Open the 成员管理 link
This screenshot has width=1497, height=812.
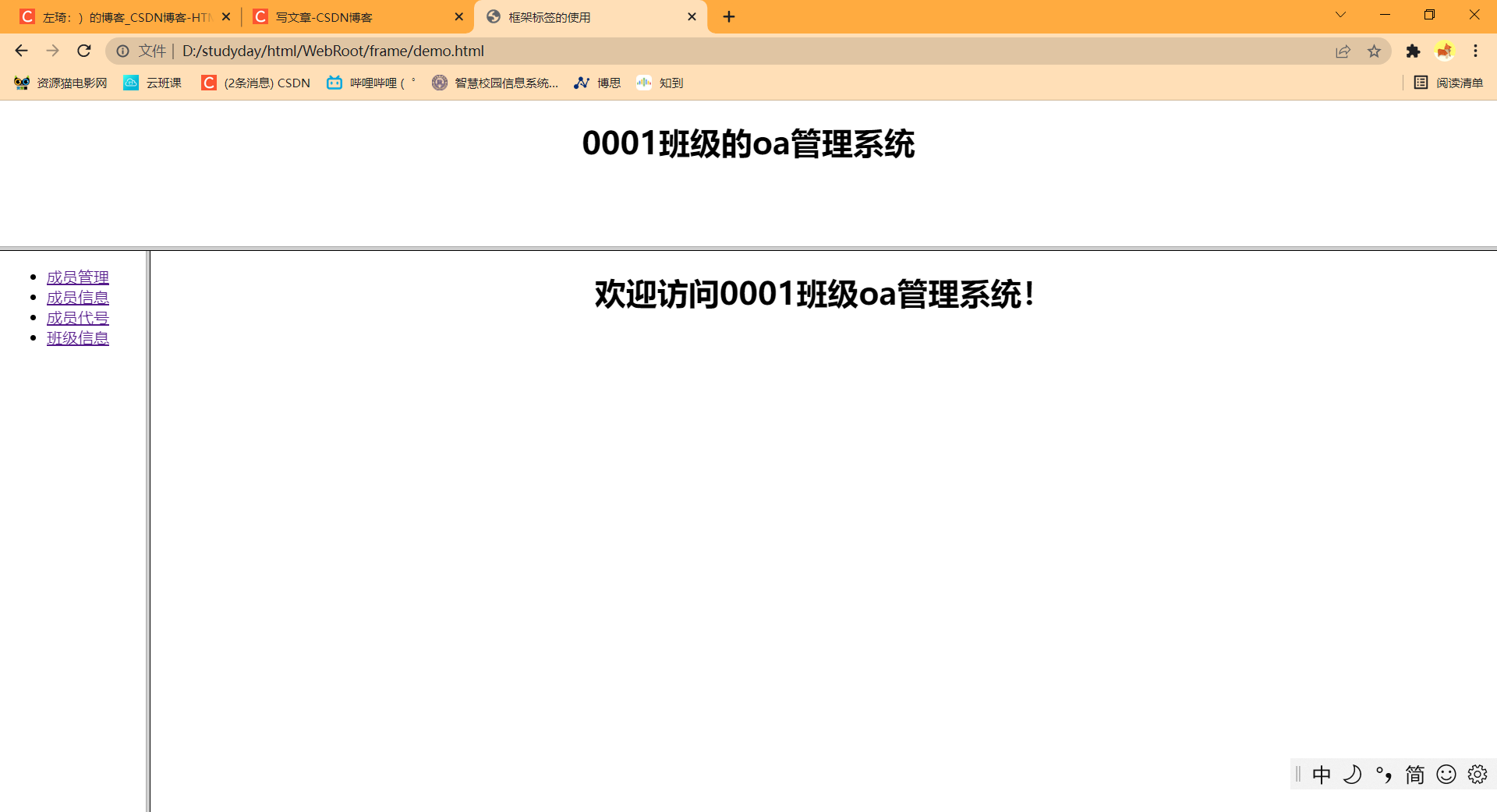pyautogui.click(x=77, y=277)
